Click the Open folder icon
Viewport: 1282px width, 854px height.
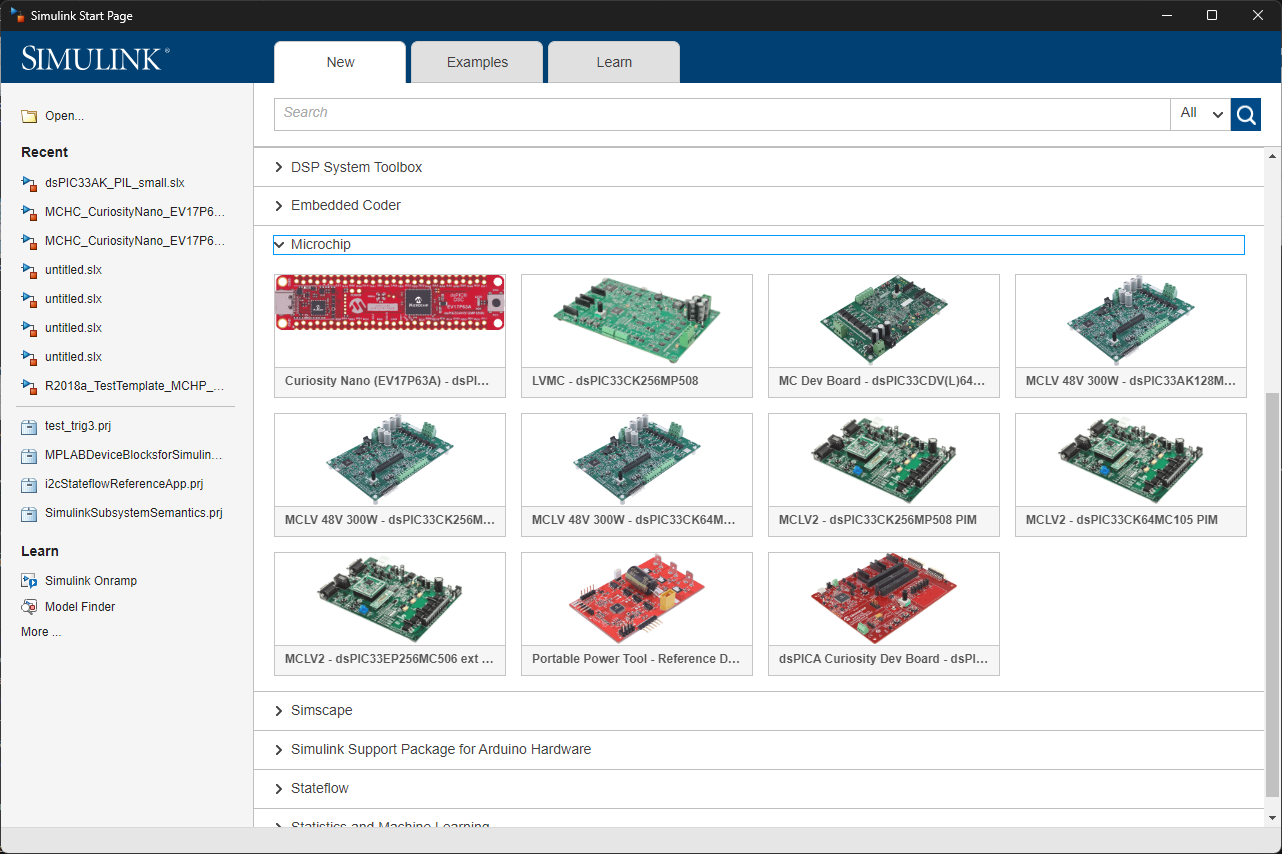29,116
